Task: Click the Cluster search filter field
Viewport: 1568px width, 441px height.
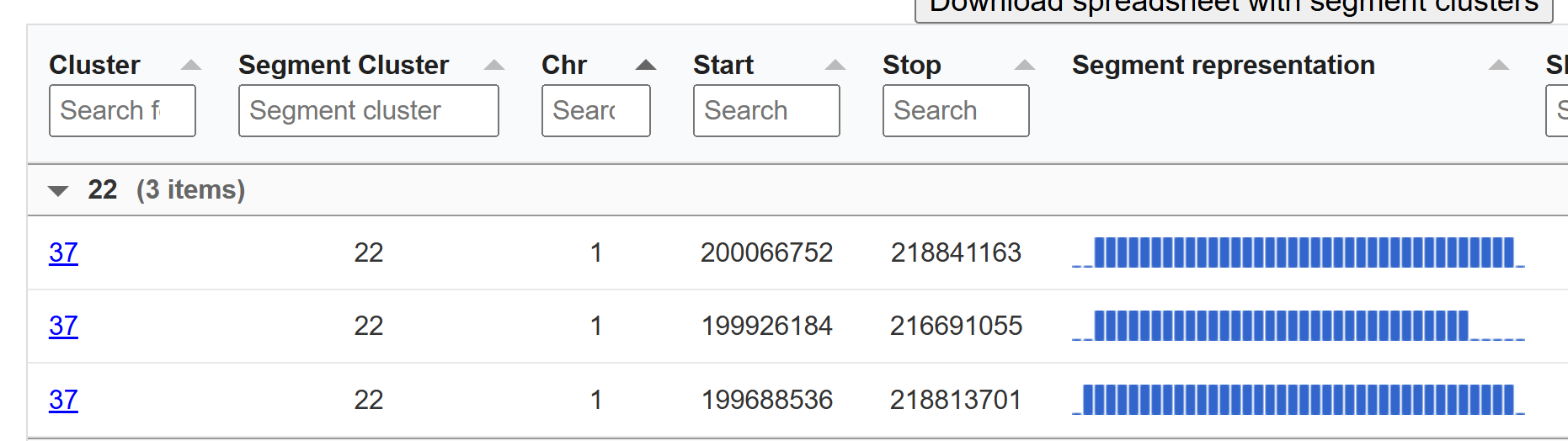Action: (x=122, y=110)
